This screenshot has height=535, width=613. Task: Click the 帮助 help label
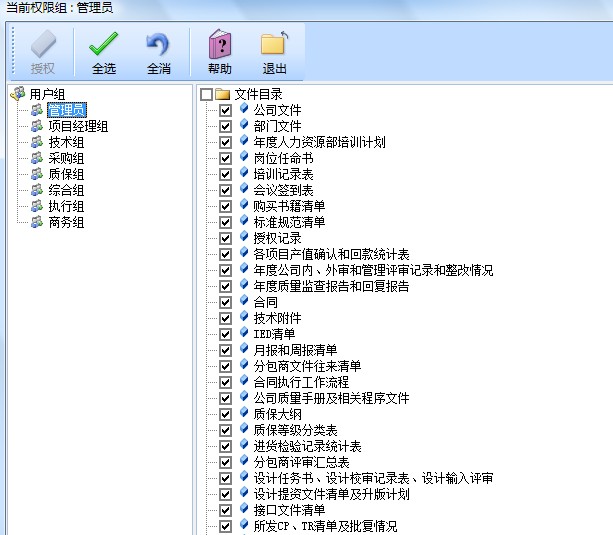[x=220, y=69]
